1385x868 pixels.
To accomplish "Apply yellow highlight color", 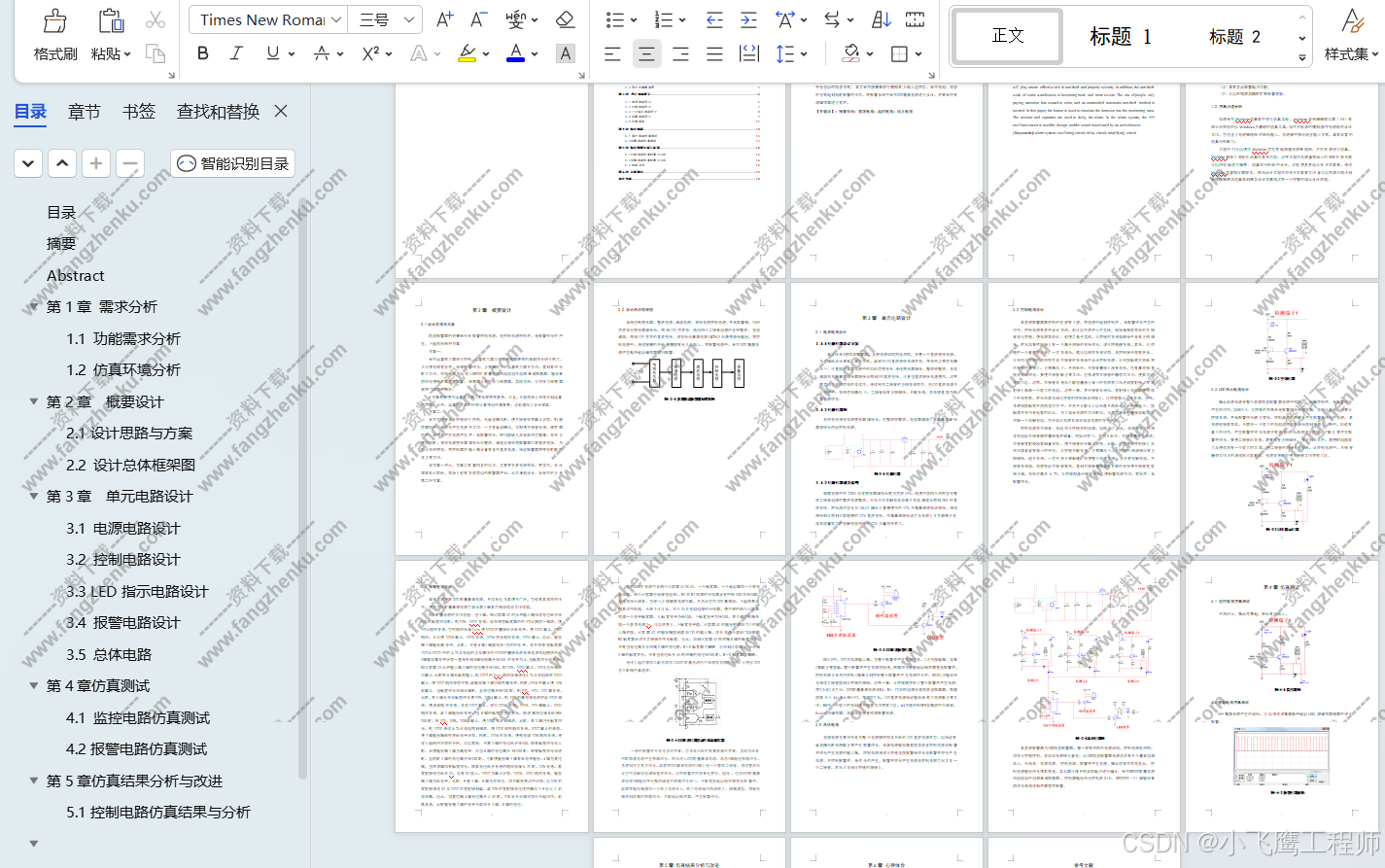I will (467, 53).
